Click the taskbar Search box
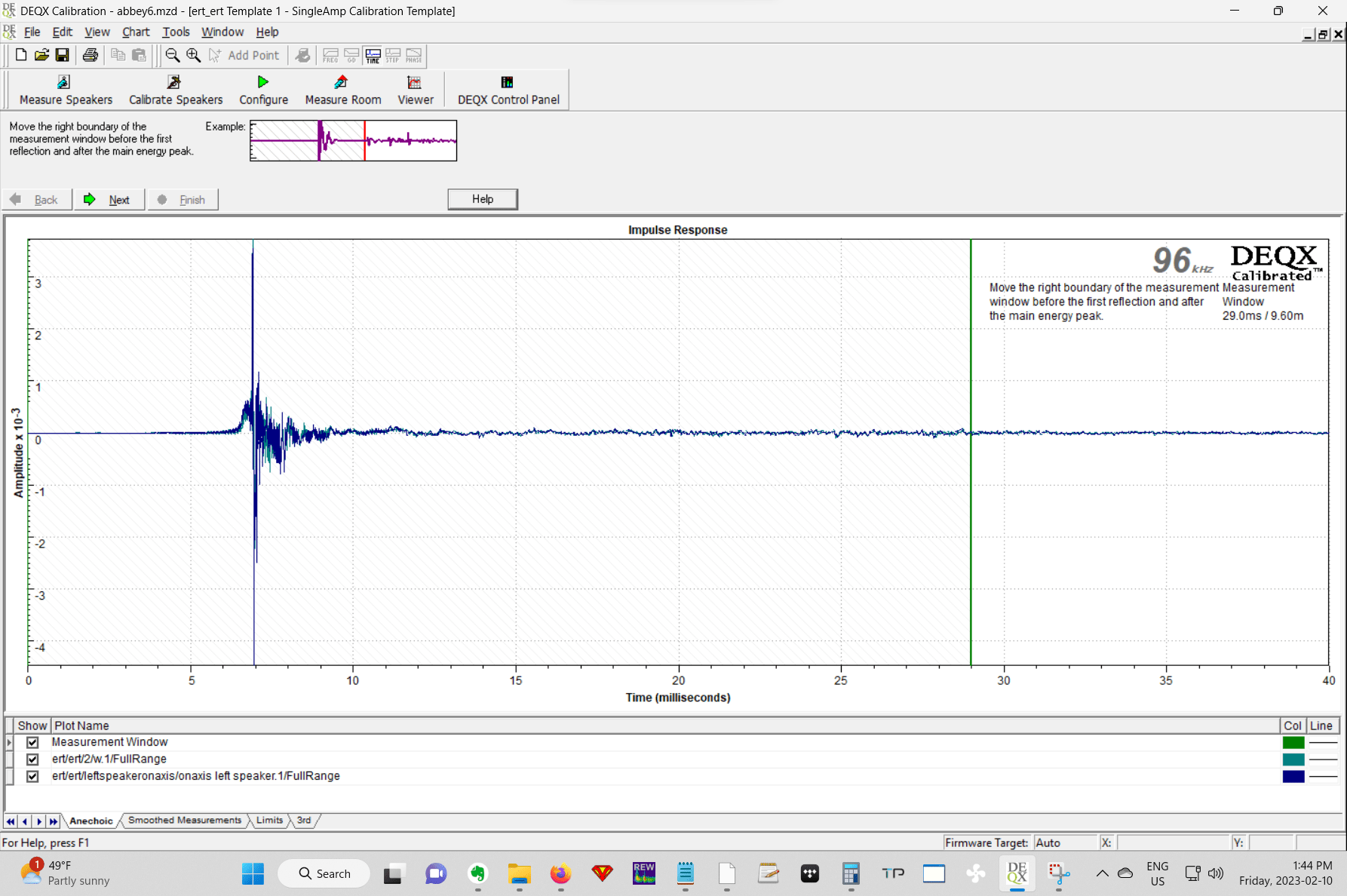Image resolution: width=1347 pixels, height=896 pixels. pyautogui.click(x=324, y=873)
